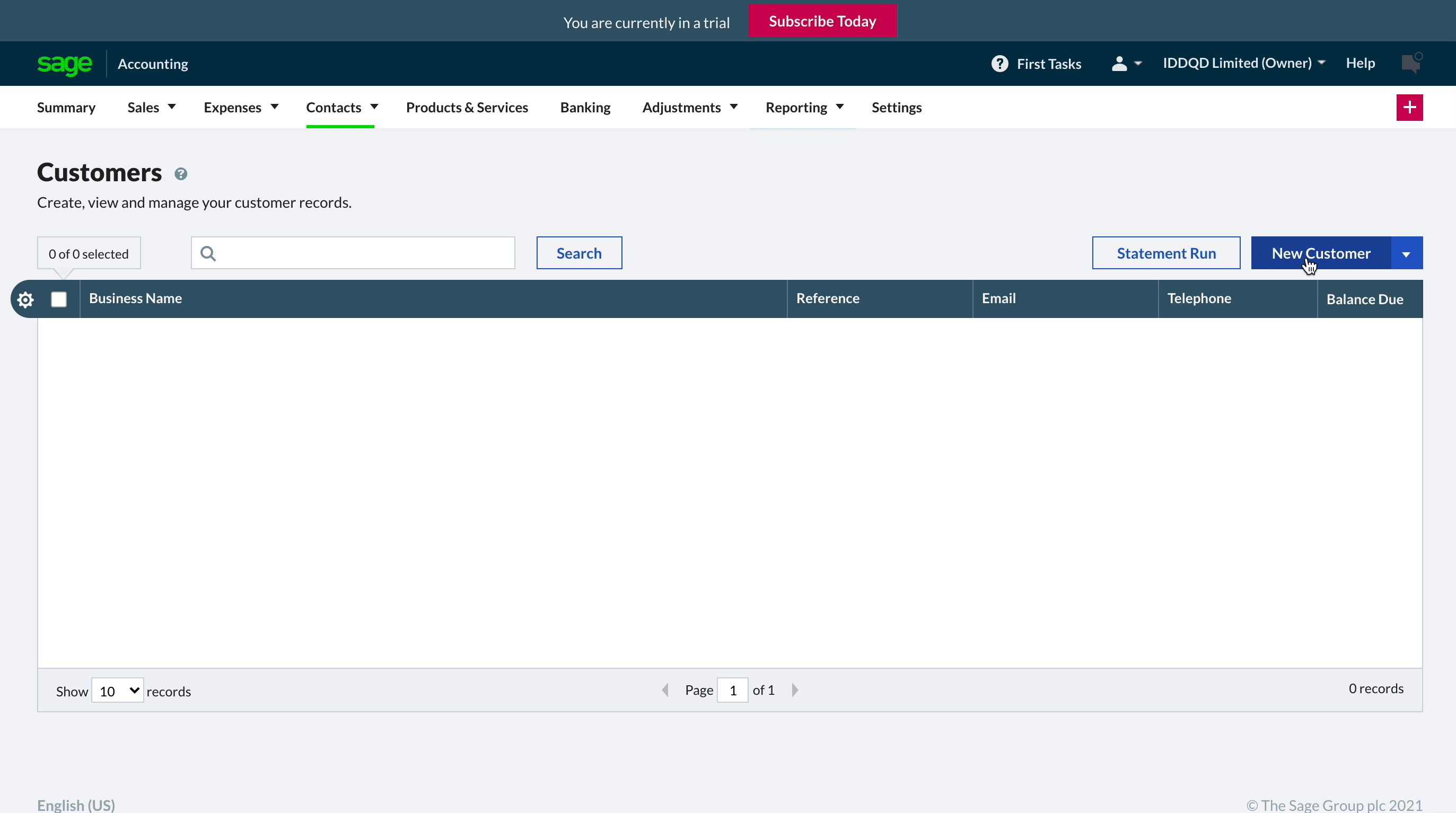Click the New Customer button

(1321, 253)
